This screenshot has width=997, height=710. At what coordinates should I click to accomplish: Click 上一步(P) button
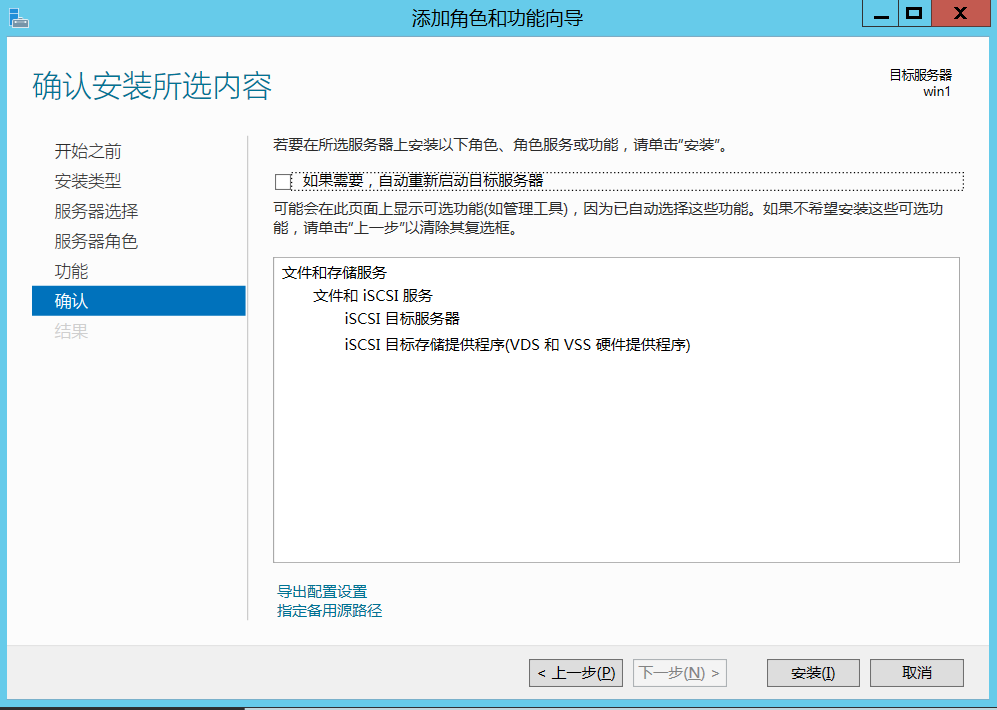pos(575,672)
